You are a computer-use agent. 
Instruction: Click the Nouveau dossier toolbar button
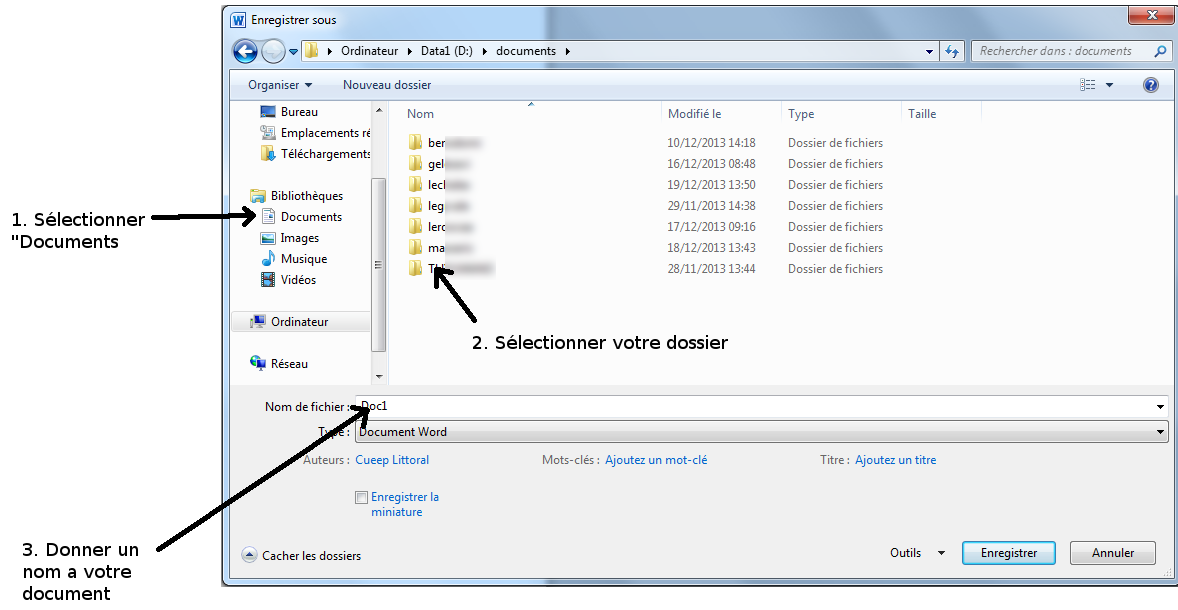point(387,85)
